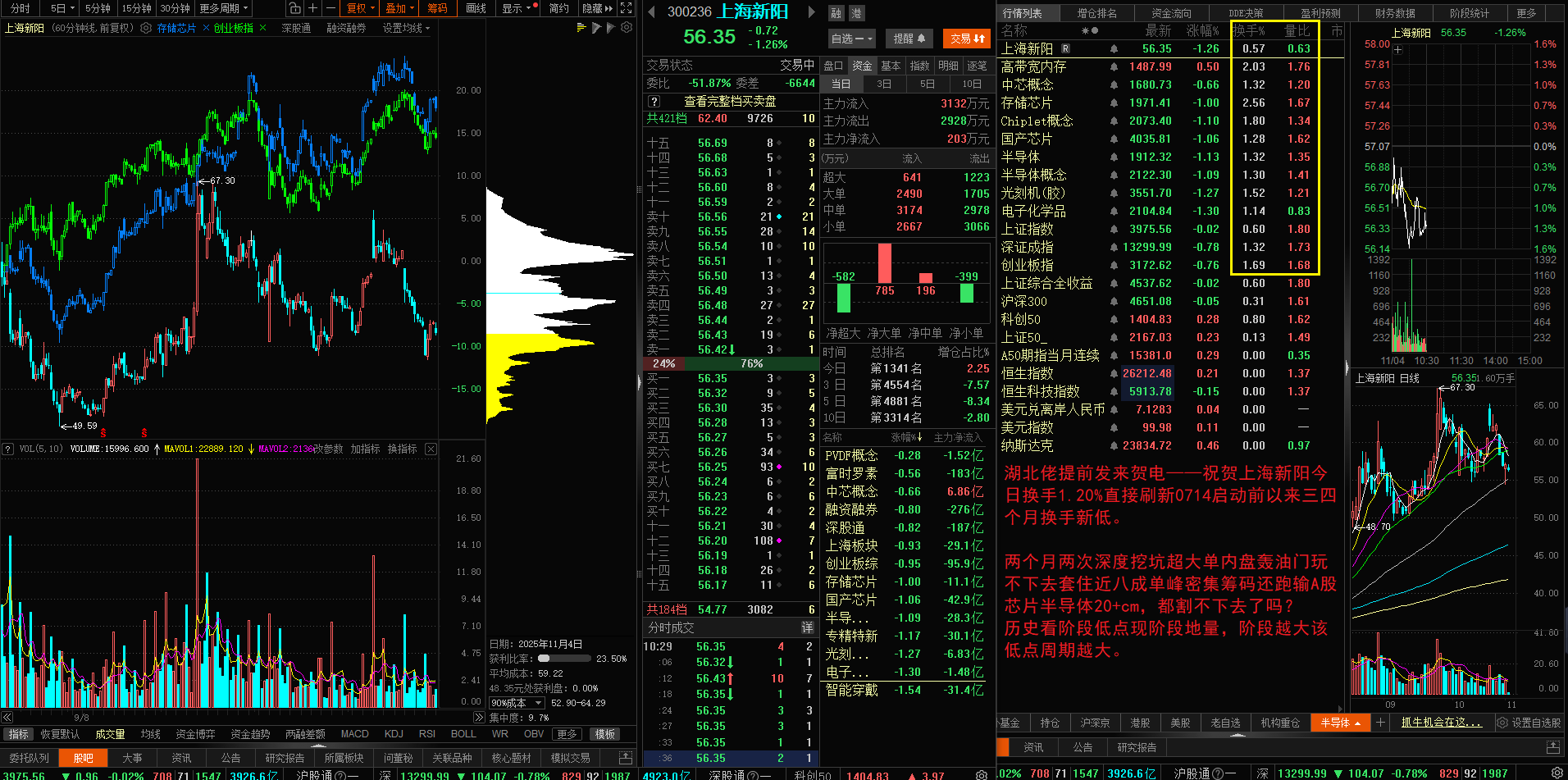Open 模板 template button

point(605,734)
